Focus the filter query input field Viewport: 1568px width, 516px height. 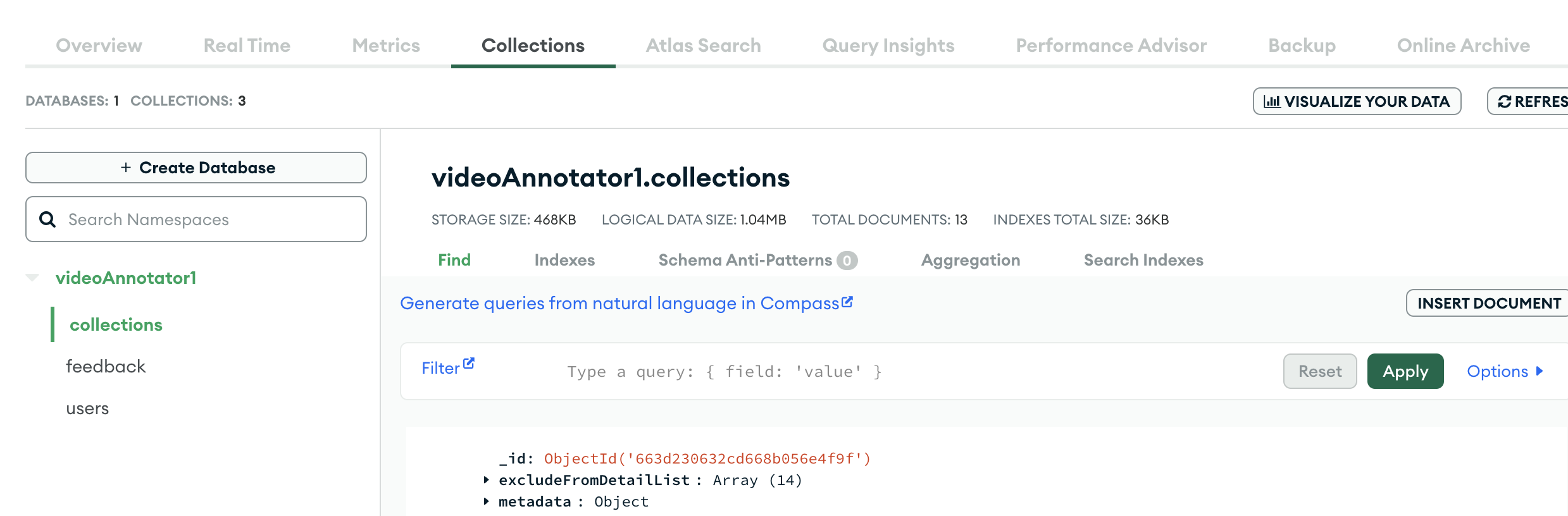point(886,371)
